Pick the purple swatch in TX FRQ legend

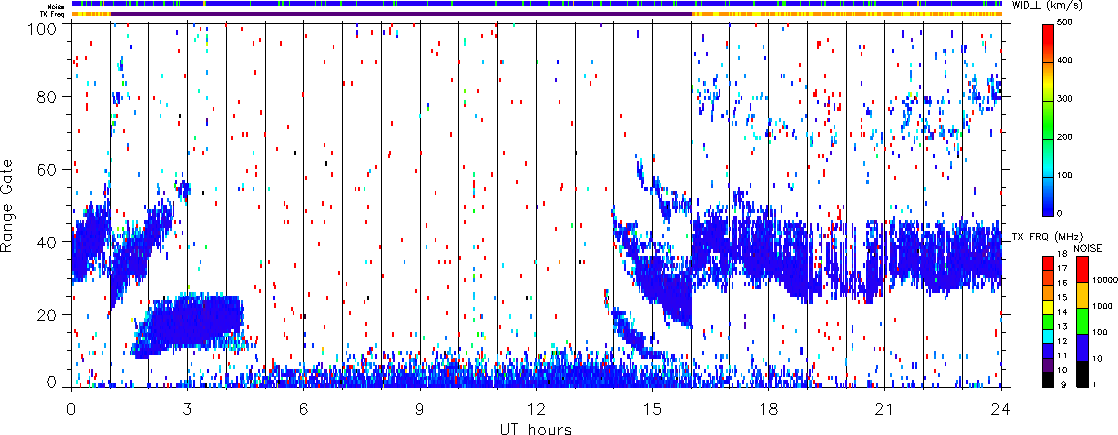pyautogui.click(x=1047, y=365)
